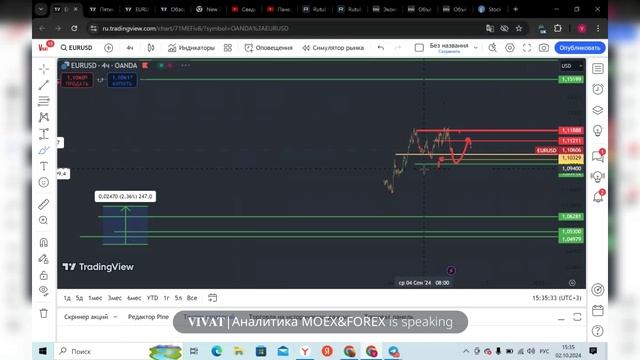
Task: Open the 4ч timeframe selector
Action: [x=129, y=48]
